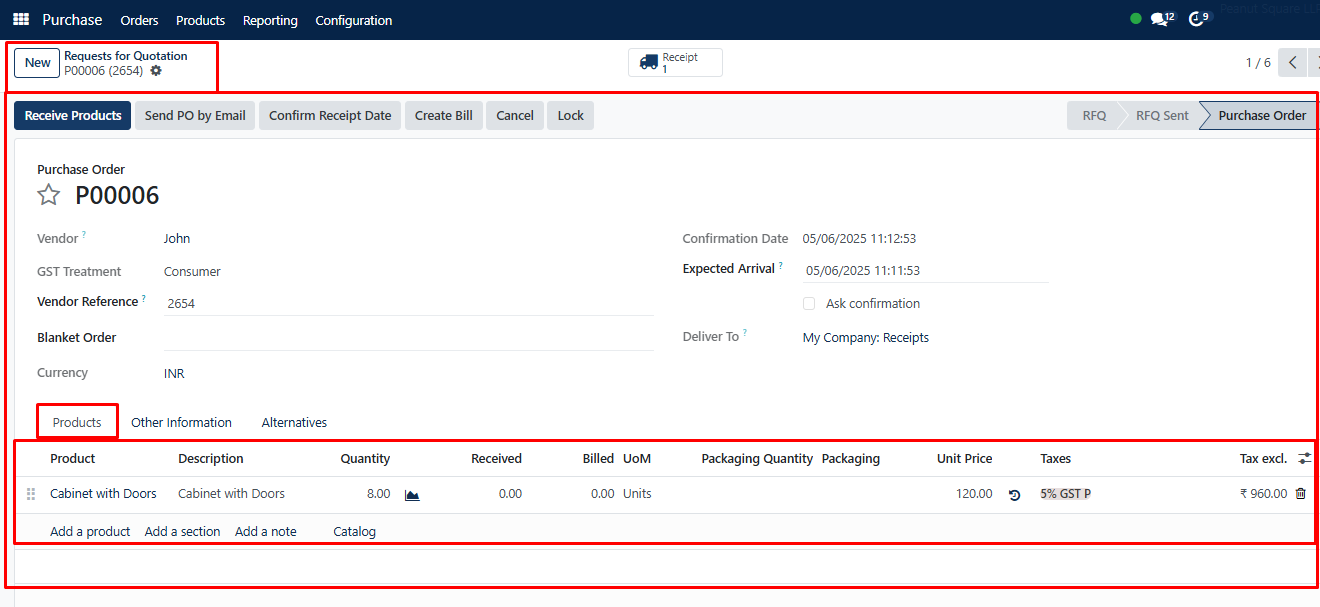Click the Product column header
This screenshot has height=607, width=1320.
(73, 459)
